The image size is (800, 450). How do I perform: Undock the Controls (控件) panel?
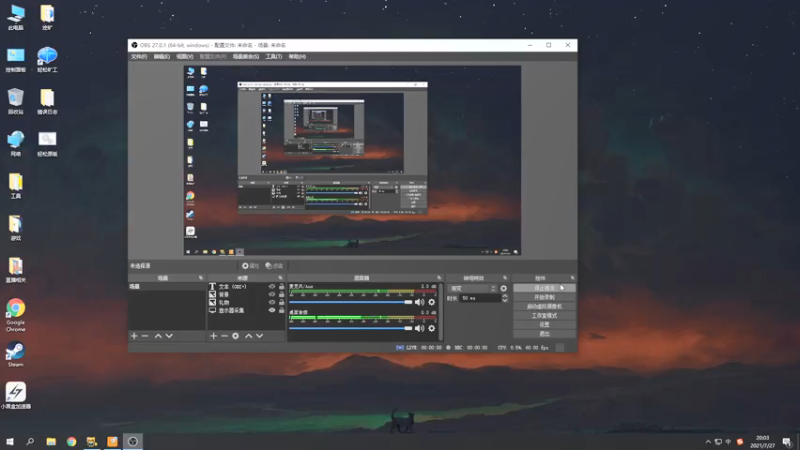pos(572,278)
